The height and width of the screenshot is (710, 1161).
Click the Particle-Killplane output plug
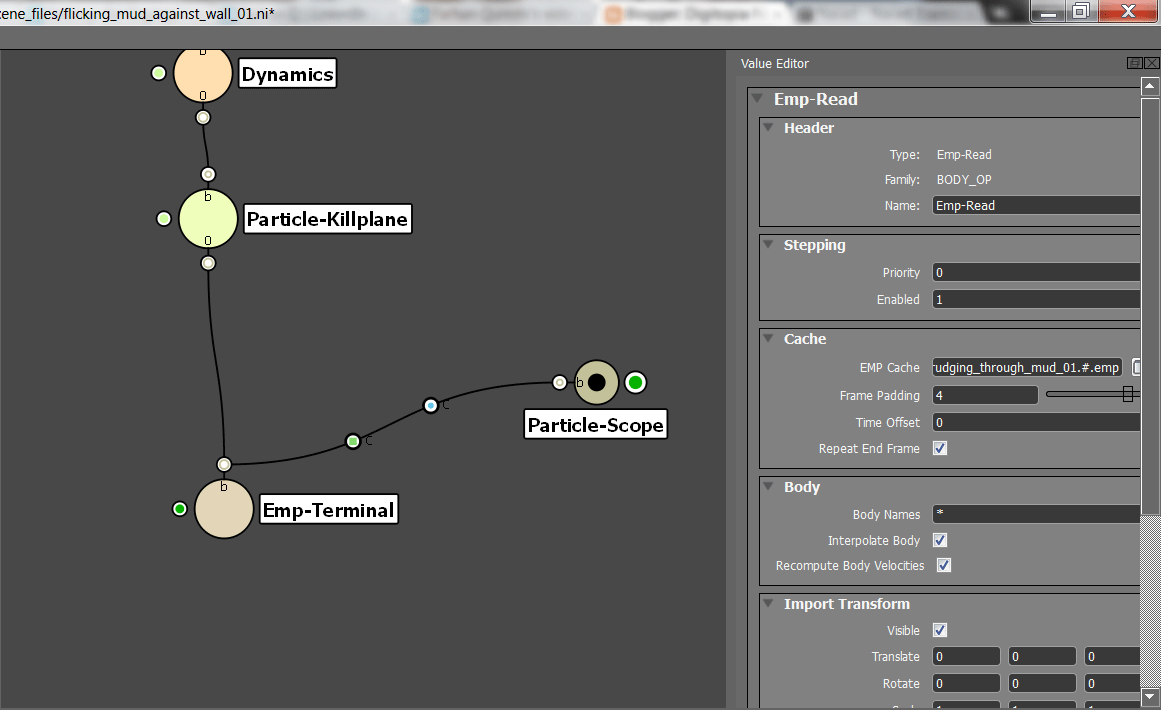pos(208,263)
